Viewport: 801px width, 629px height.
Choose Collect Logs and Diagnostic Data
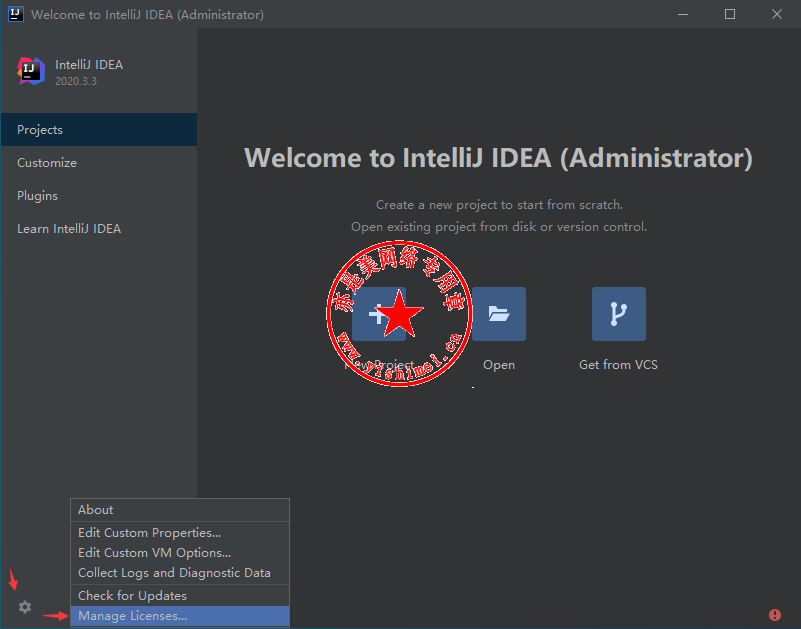coord(180,573)
